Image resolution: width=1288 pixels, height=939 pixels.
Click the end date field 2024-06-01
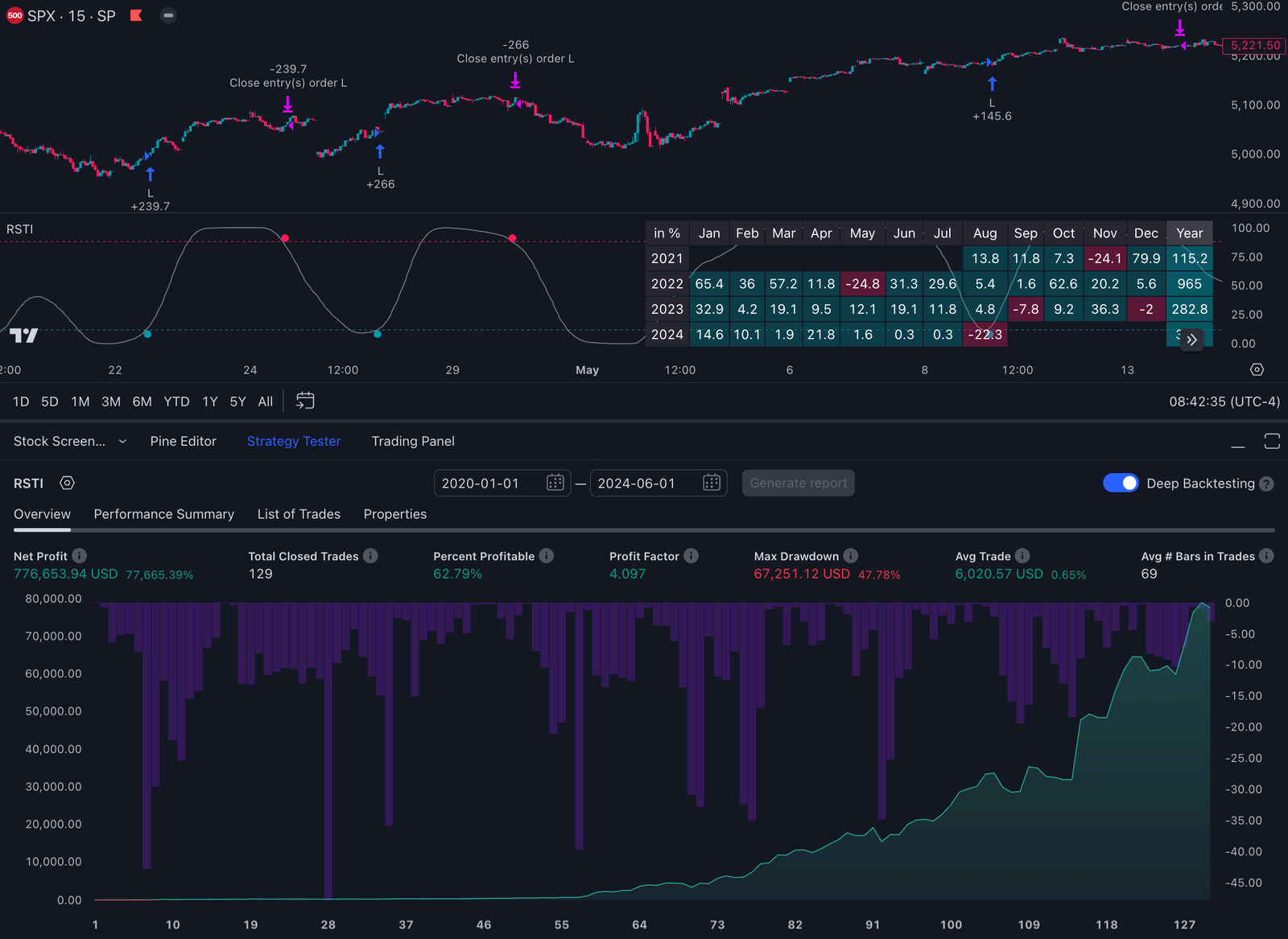tap(658, 483)
